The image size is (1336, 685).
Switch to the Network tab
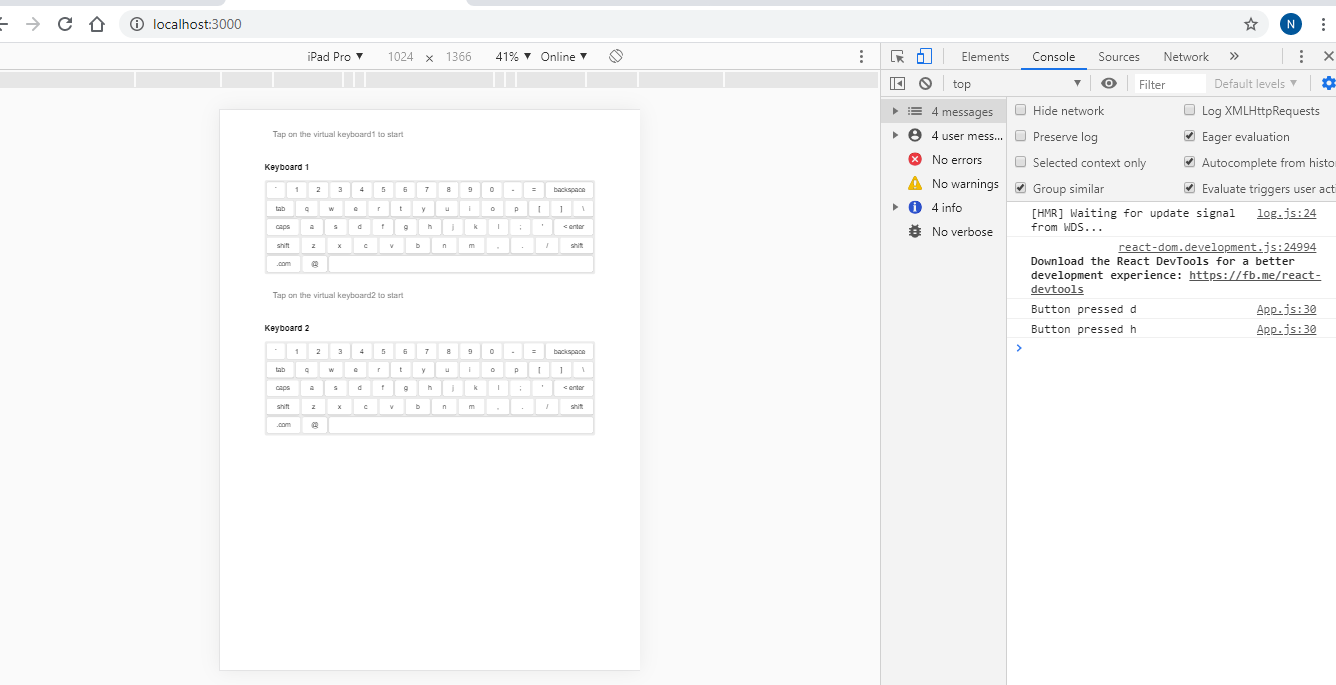point(1186,57)
